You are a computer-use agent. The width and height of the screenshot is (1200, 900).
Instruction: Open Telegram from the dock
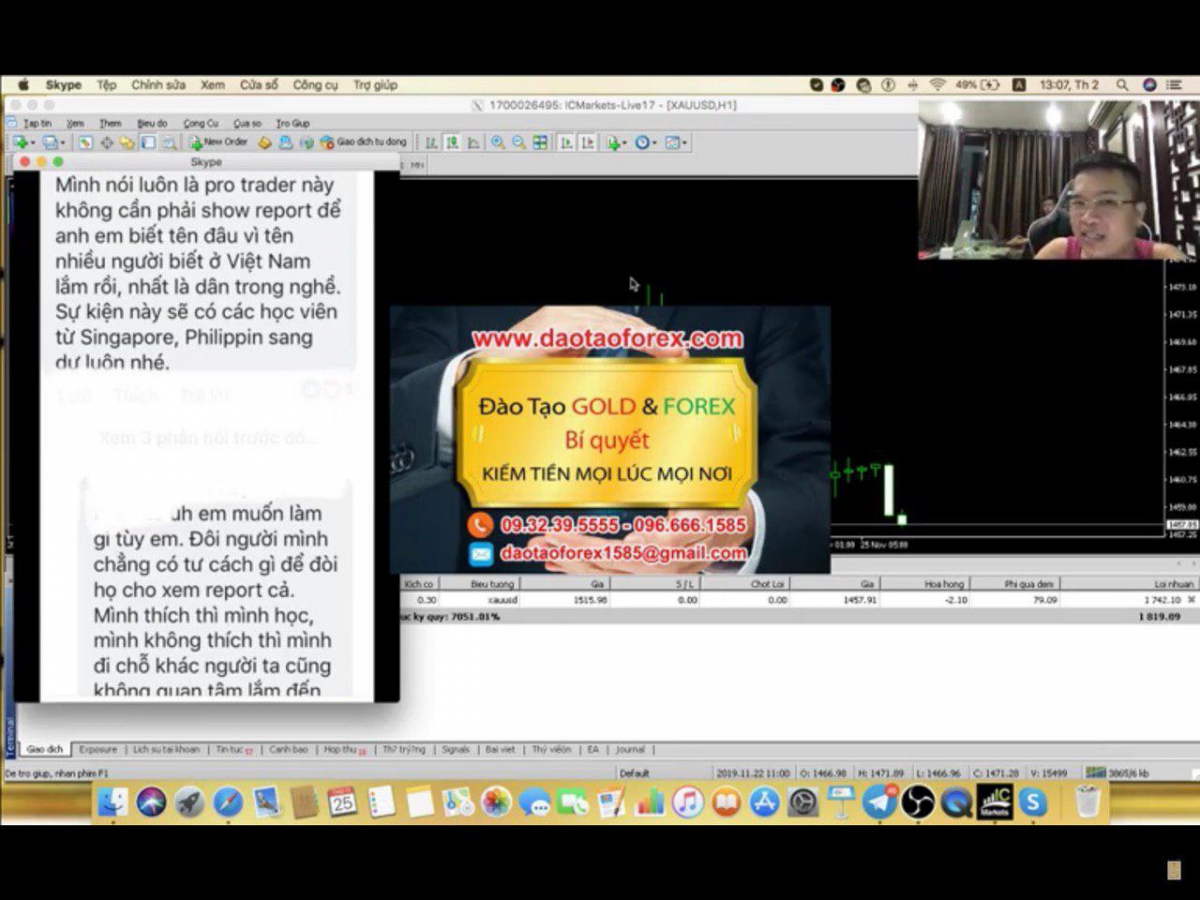point(879,801)
